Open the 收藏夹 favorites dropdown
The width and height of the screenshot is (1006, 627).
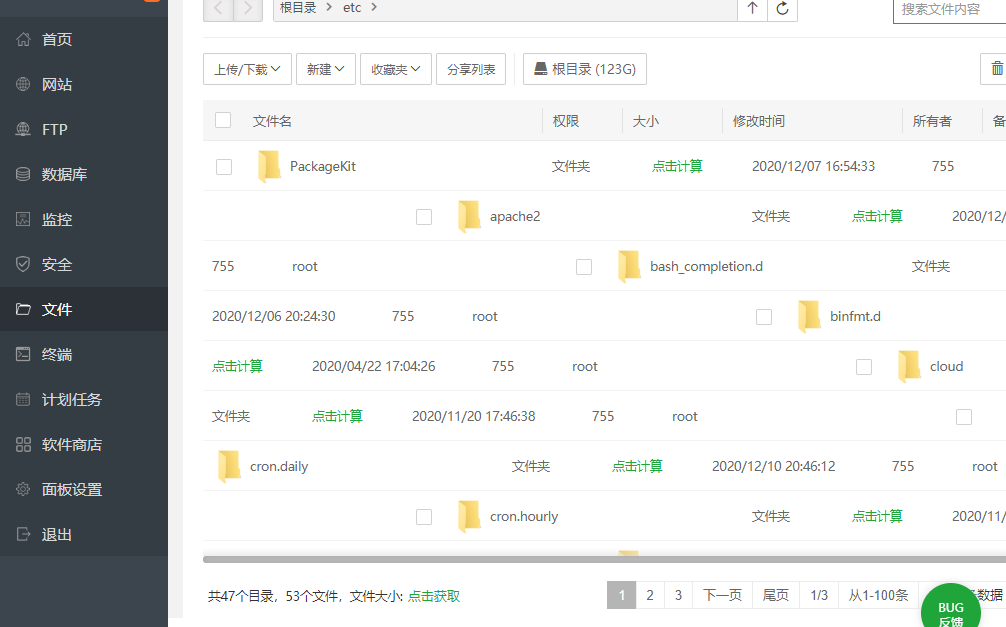[x=395, y=69]
